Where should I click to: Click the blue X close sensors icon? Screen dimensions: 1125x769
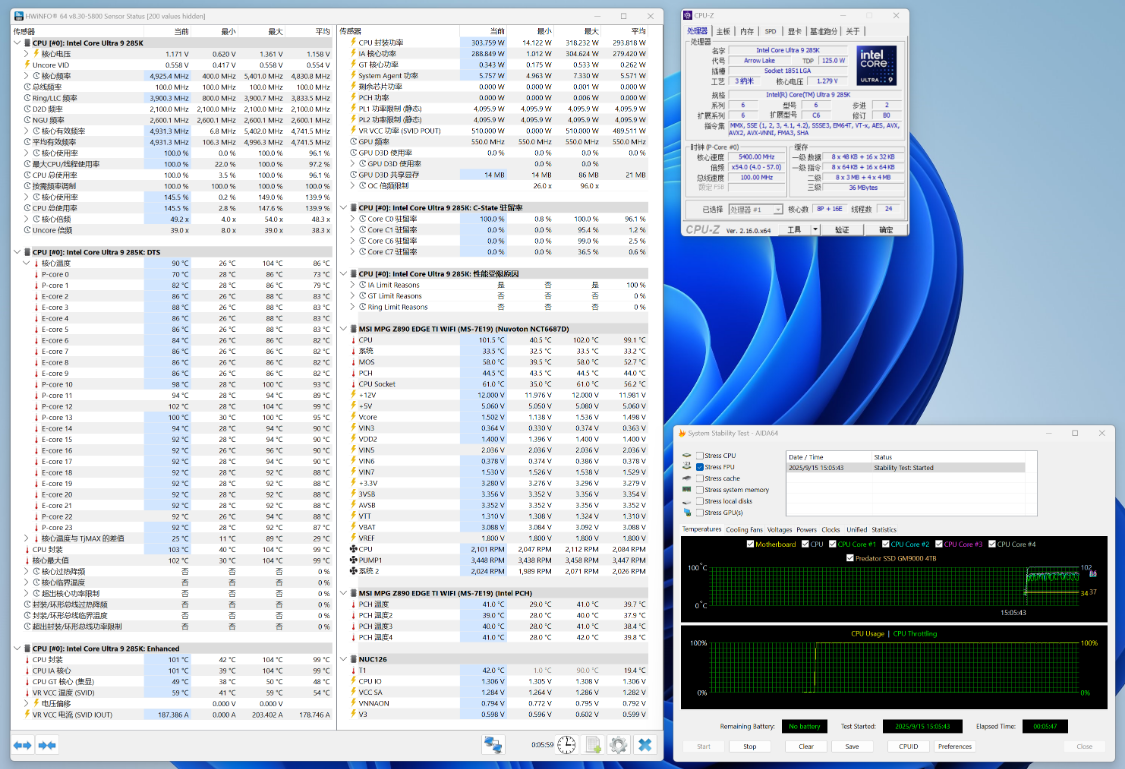pos(645,745)
